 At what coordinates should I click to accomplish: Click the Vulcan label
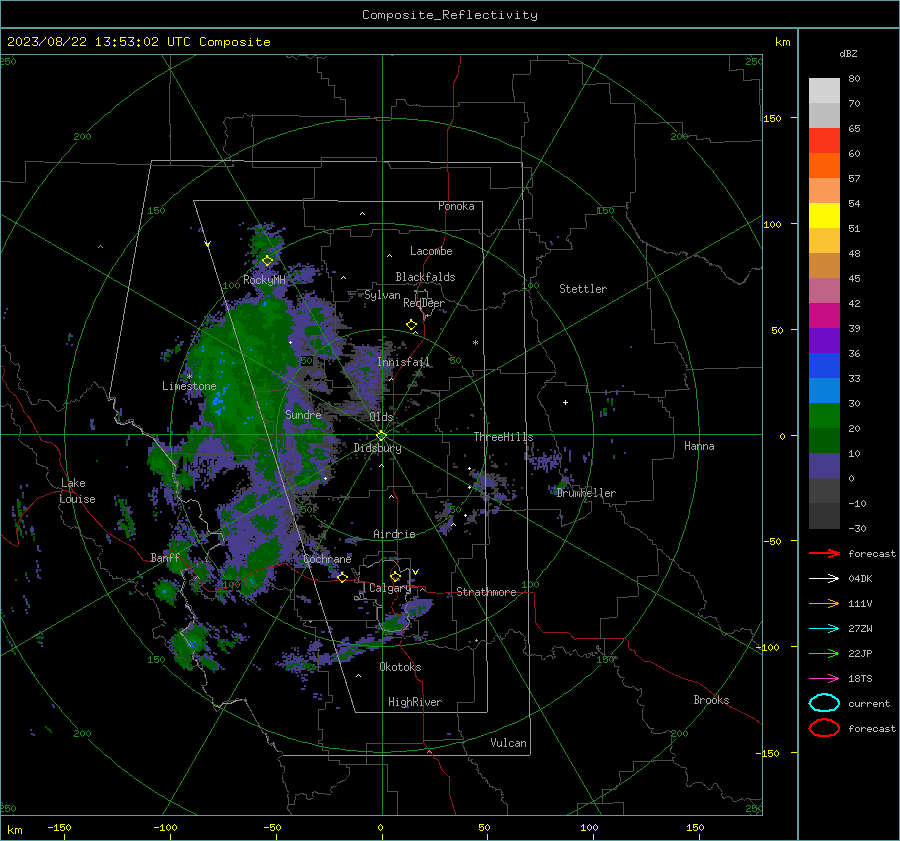pyautogui.click(x=509, y=743)
